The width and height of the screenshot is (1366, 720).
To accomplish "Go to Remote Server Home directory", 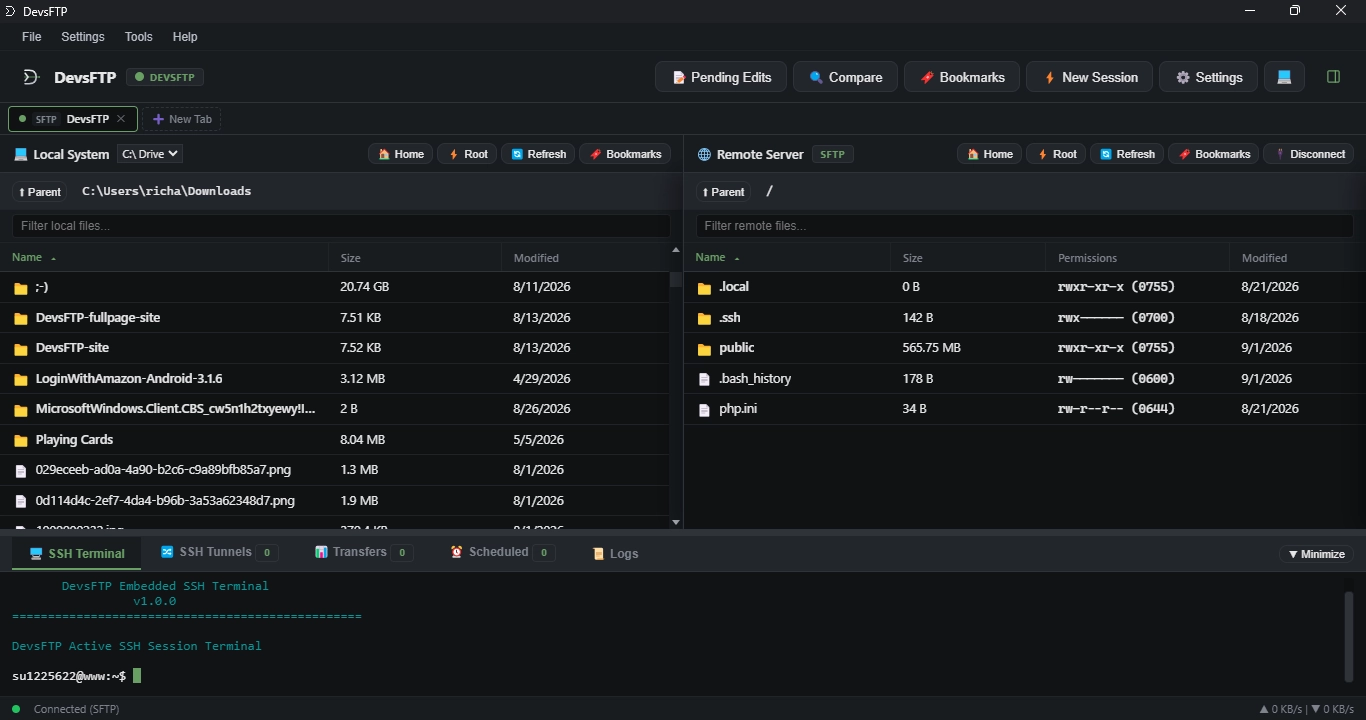I will [x=989, y=154].
